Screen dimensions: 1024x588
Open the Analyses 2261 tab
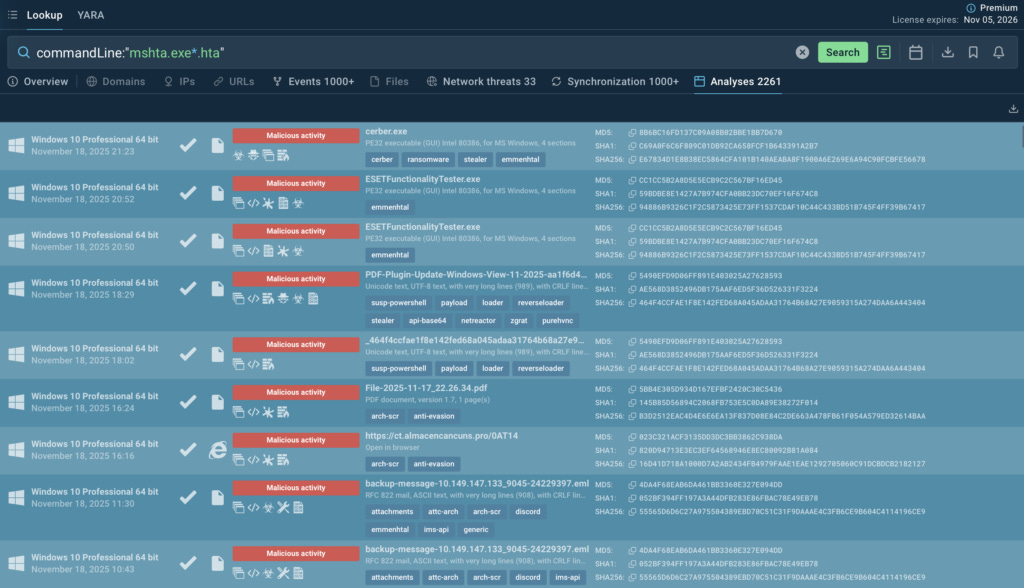(738, 82)
